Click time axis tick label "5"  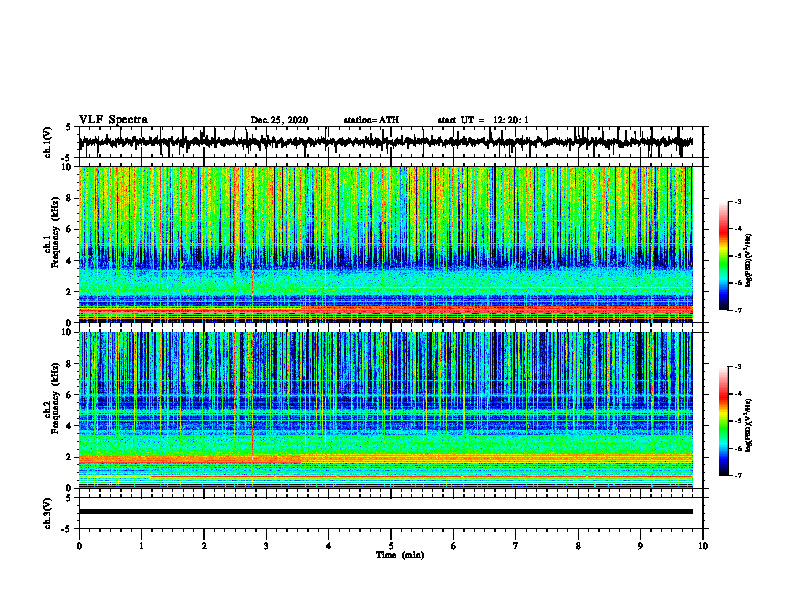[x=391, y=546]
